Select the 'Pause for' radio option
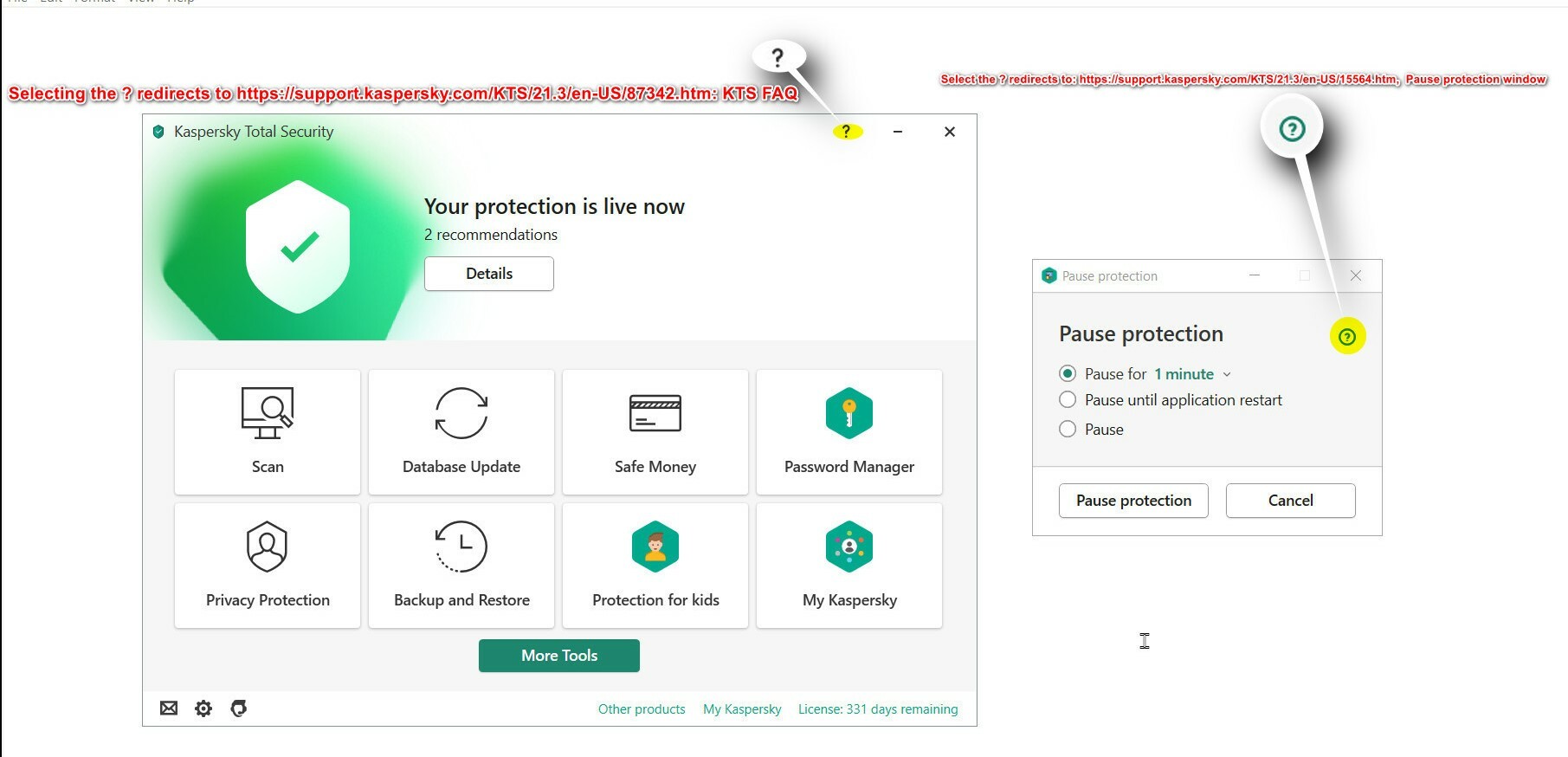This screenshot has height=757, width=1568. click(x=1068, y=373)
